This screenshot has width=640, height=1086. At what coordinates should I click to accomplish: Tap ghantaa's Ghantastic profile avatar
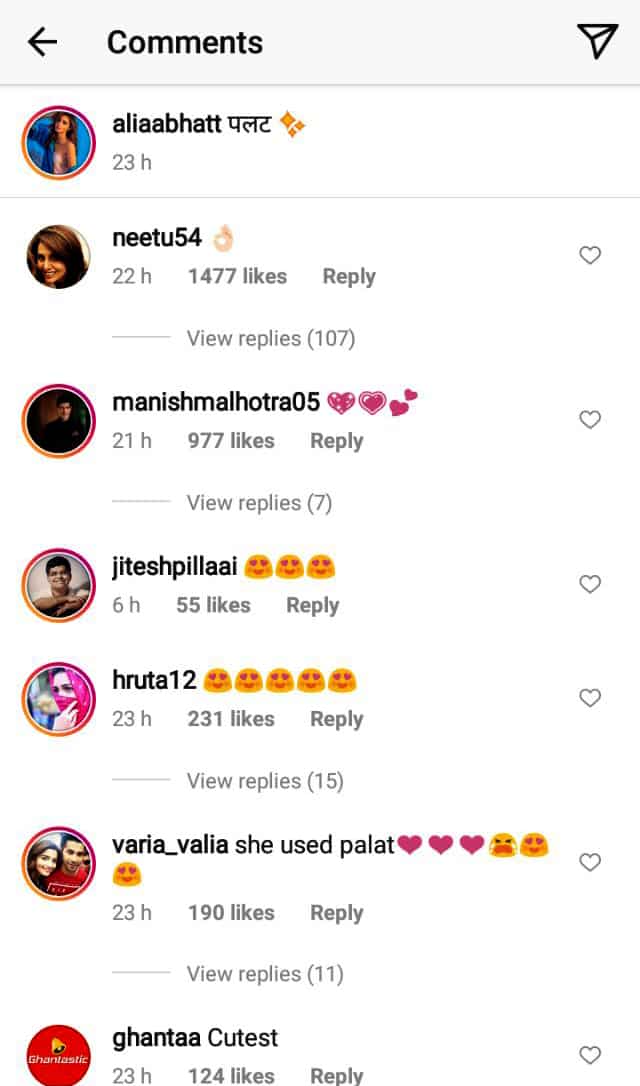click(57, 1056)
